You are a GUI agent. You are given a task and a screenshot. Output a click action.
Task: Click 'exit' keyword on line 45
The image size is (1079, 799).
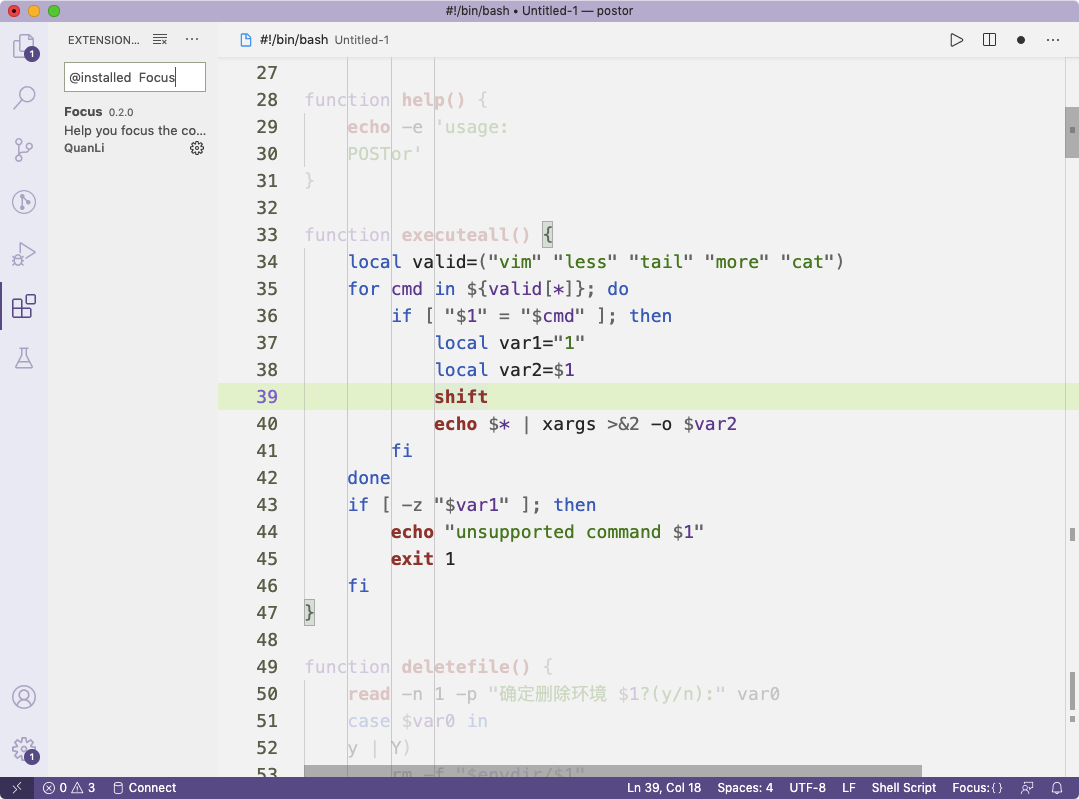412,559
